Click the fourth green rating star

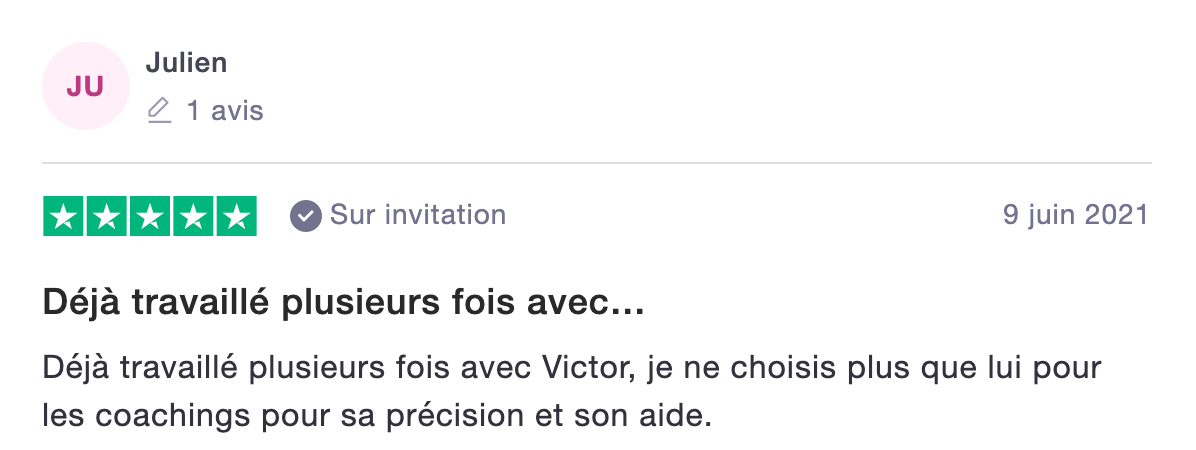[x=194, y=217]
